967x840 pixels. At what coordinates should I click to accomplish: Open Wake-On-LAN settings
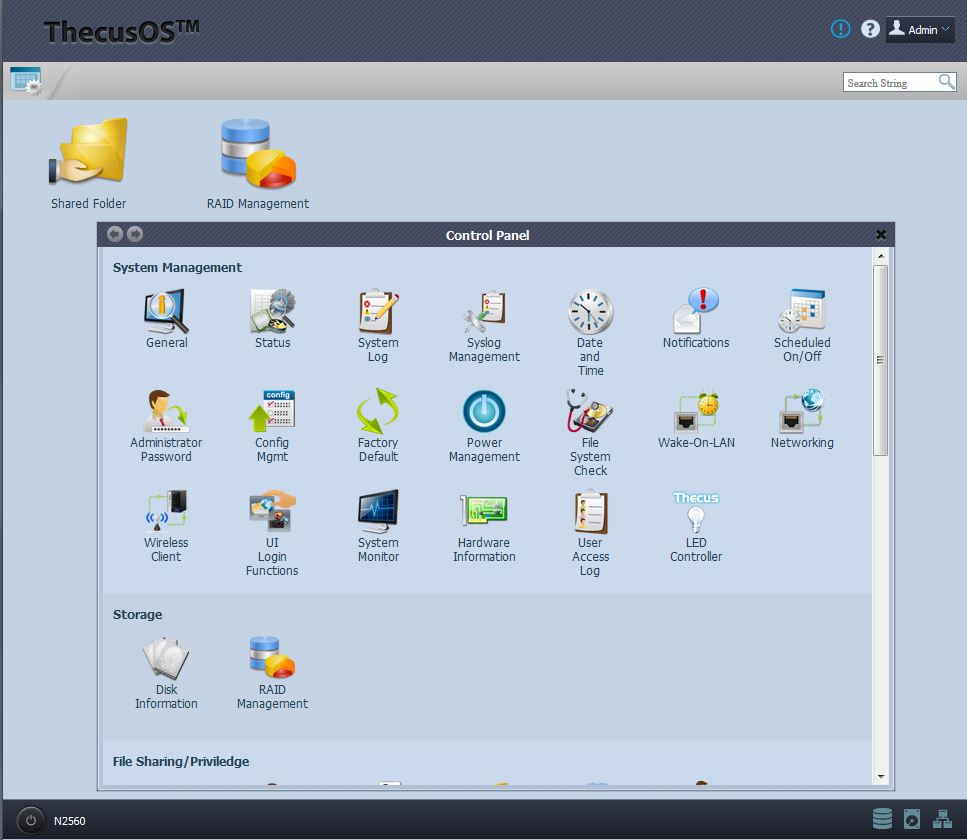[x=696, y=419]
